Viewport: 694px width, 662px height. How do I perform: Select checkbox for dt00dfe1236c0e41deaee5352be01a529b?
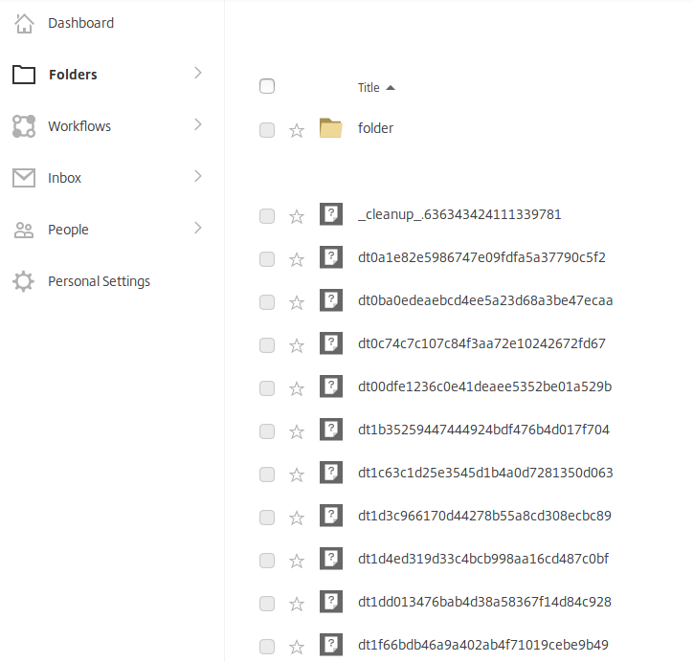coord(267,389)
